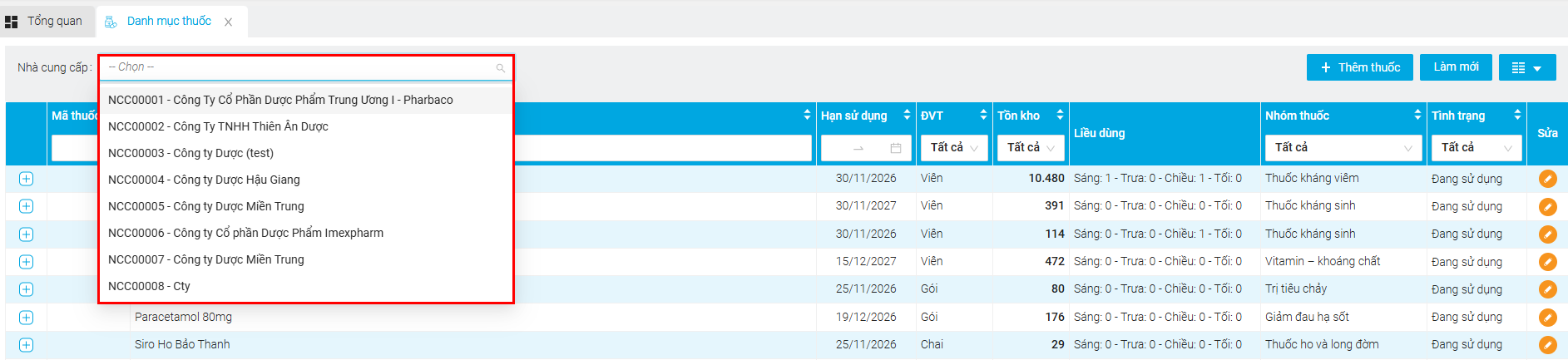The image size is (1568, 360).
Task: Expand the row with stock 114
Action: click(x=26, y=234)
